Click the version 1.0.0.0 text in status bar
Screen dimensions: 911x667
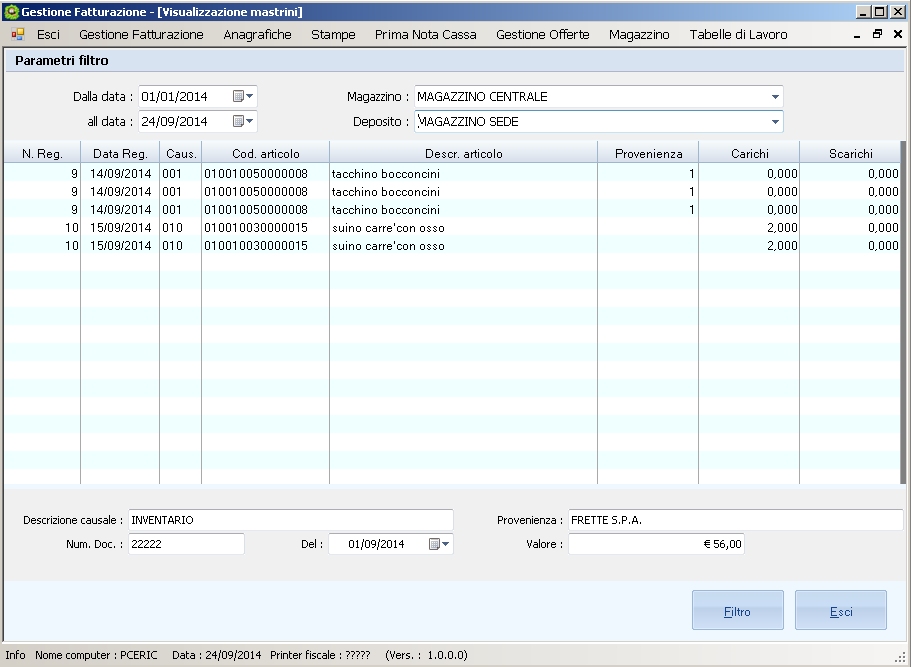(426, 655)
